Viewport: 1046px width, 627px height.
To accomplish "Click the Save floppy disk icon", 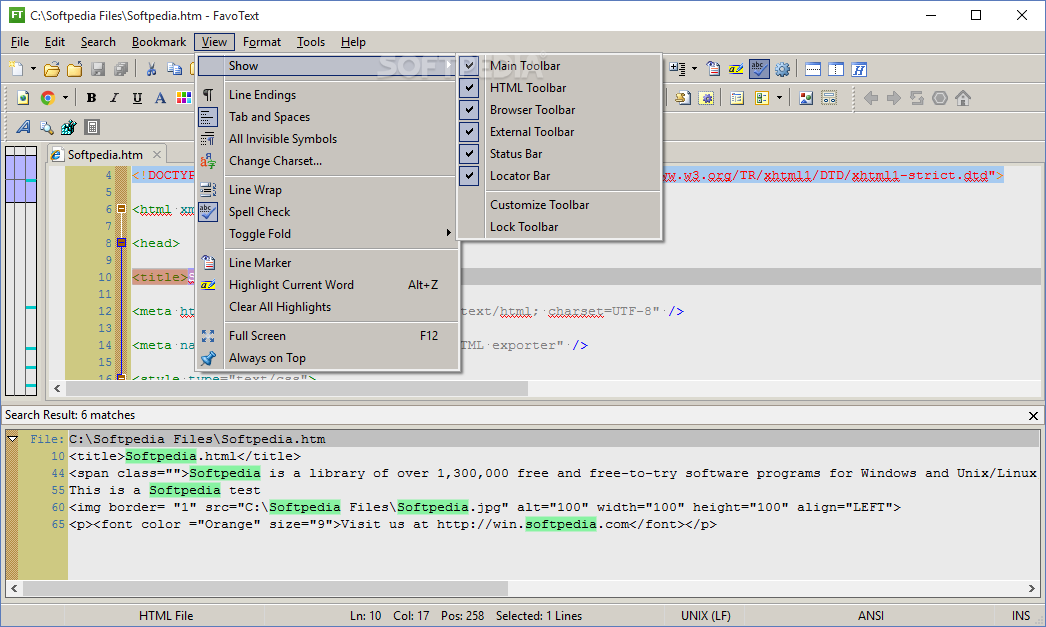I will (98, 69).
